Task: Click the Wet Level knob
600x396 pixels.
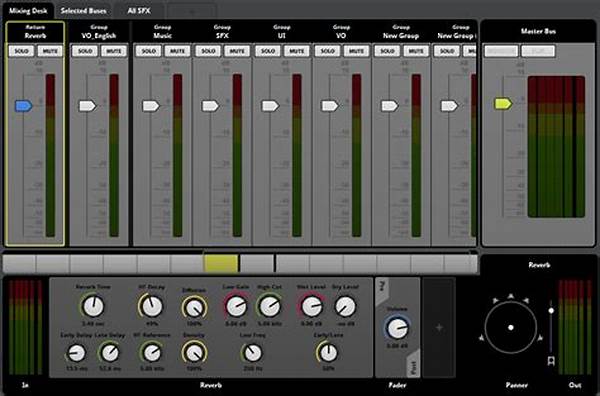Action: pyautogui.click(x=311, y=307)
